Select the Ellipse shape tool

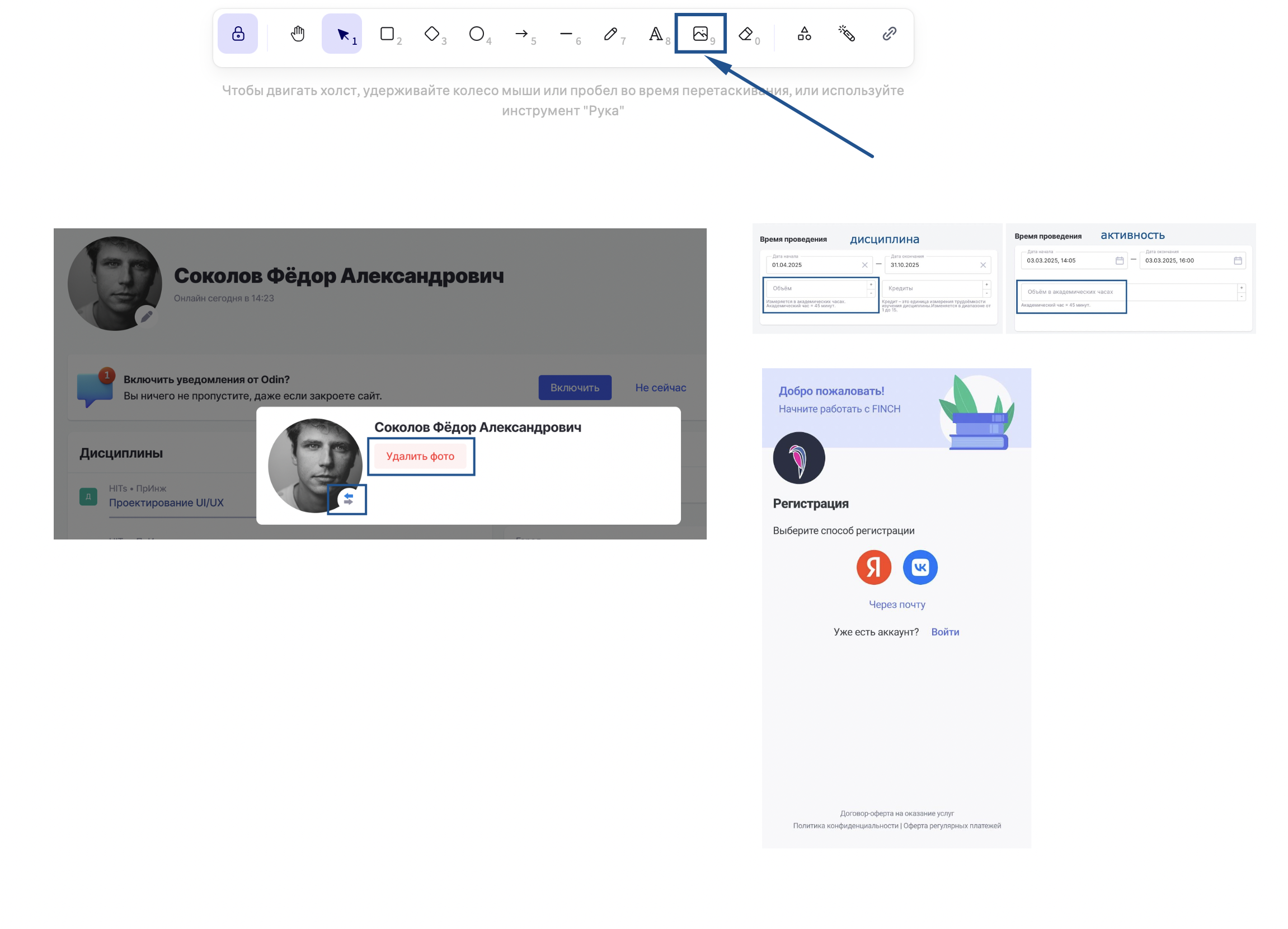pyautogui.click(x=477, y=34)
